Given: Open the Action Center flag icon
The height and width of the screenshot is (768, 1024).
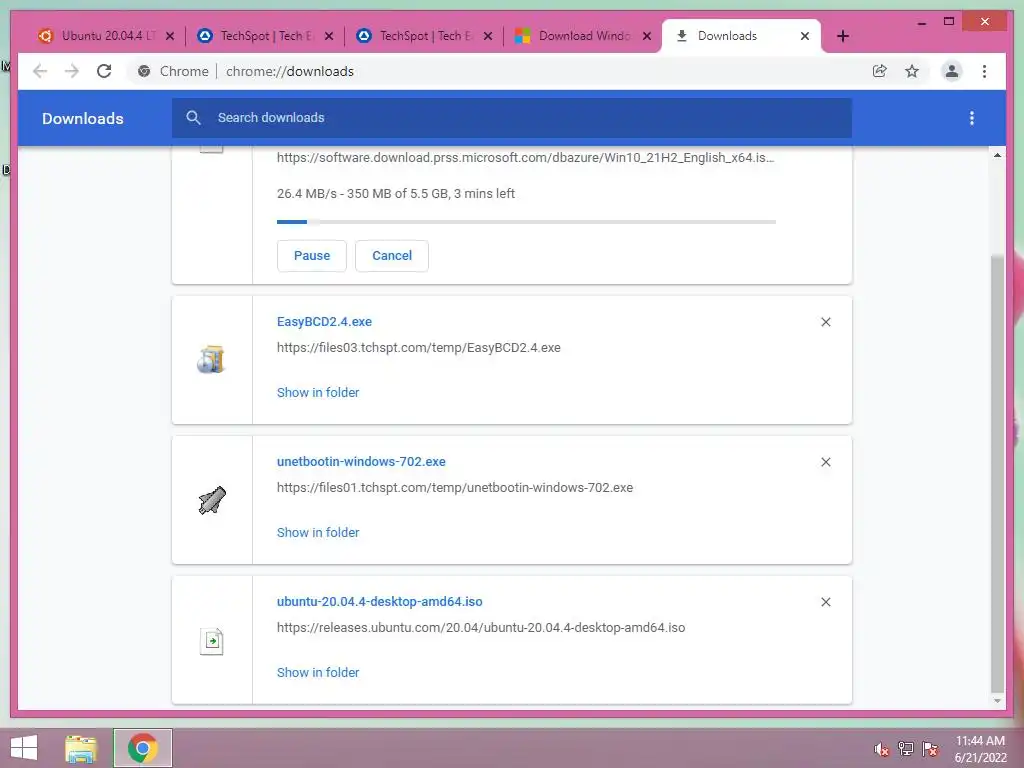Looking at the screenshot, I should pos(930,749).
